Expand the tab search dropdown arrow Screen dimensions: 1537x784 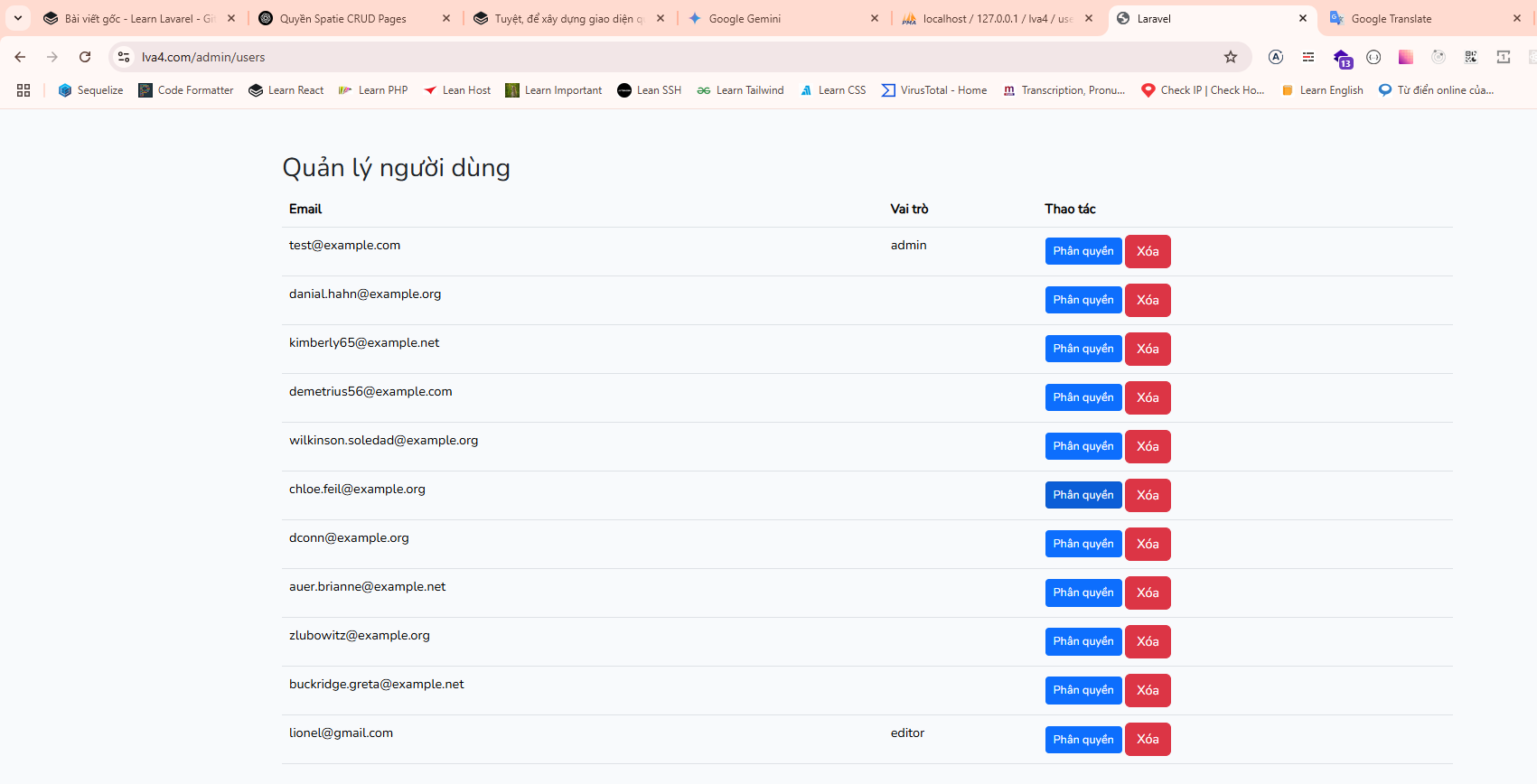18,18
